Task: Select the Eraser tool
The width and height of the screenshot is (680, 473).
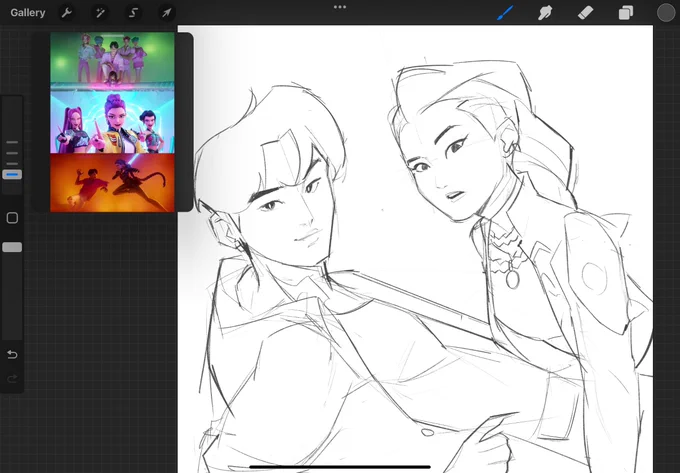Action: [x=585, y=13]
